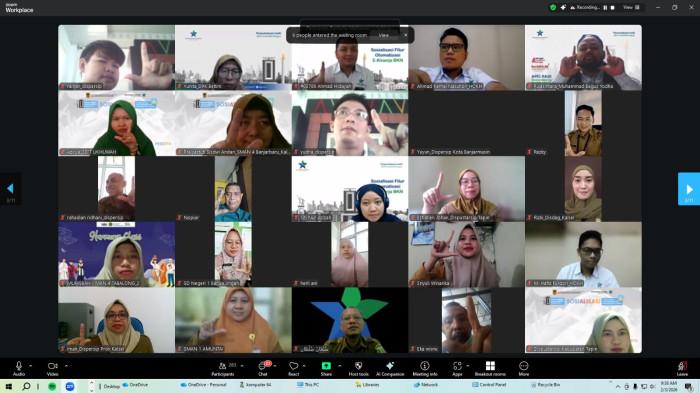The height and width of the screenshot is (393, 700).
Task: Click the green encryption shield icon
Action: 553,8
